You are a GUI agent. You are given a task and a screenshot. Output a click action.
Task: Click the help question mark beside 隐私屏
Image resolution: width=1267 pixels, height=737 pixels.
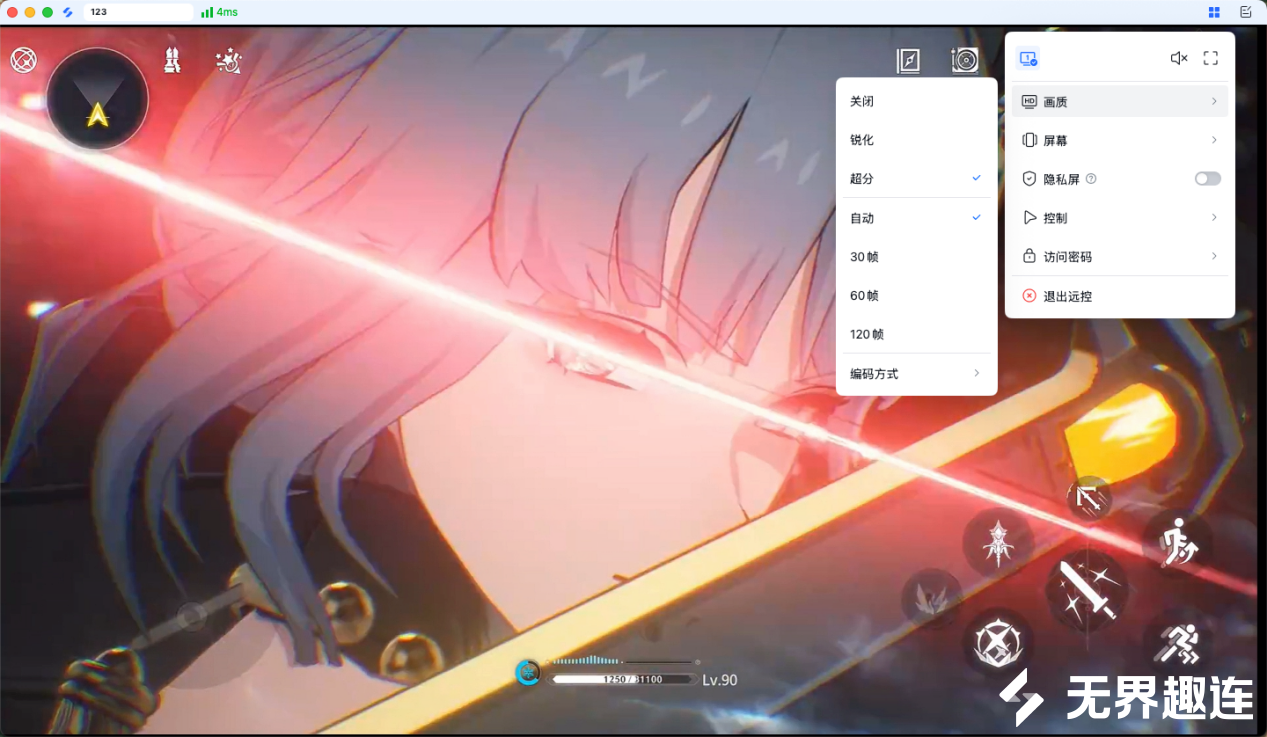pyautogui.click(x=1091, y=179)
